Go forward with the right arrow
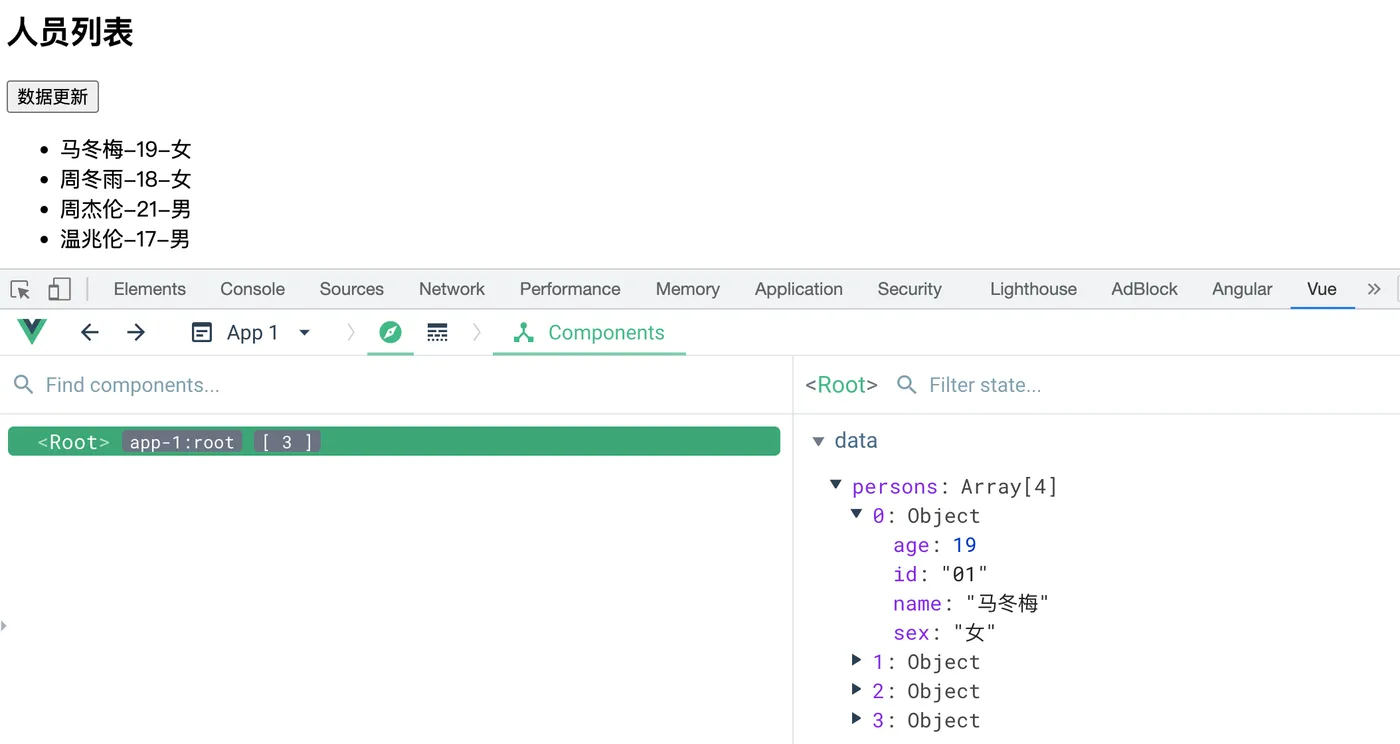The width and height of the screenshot is (1400, 744). [x=136, y=333]
